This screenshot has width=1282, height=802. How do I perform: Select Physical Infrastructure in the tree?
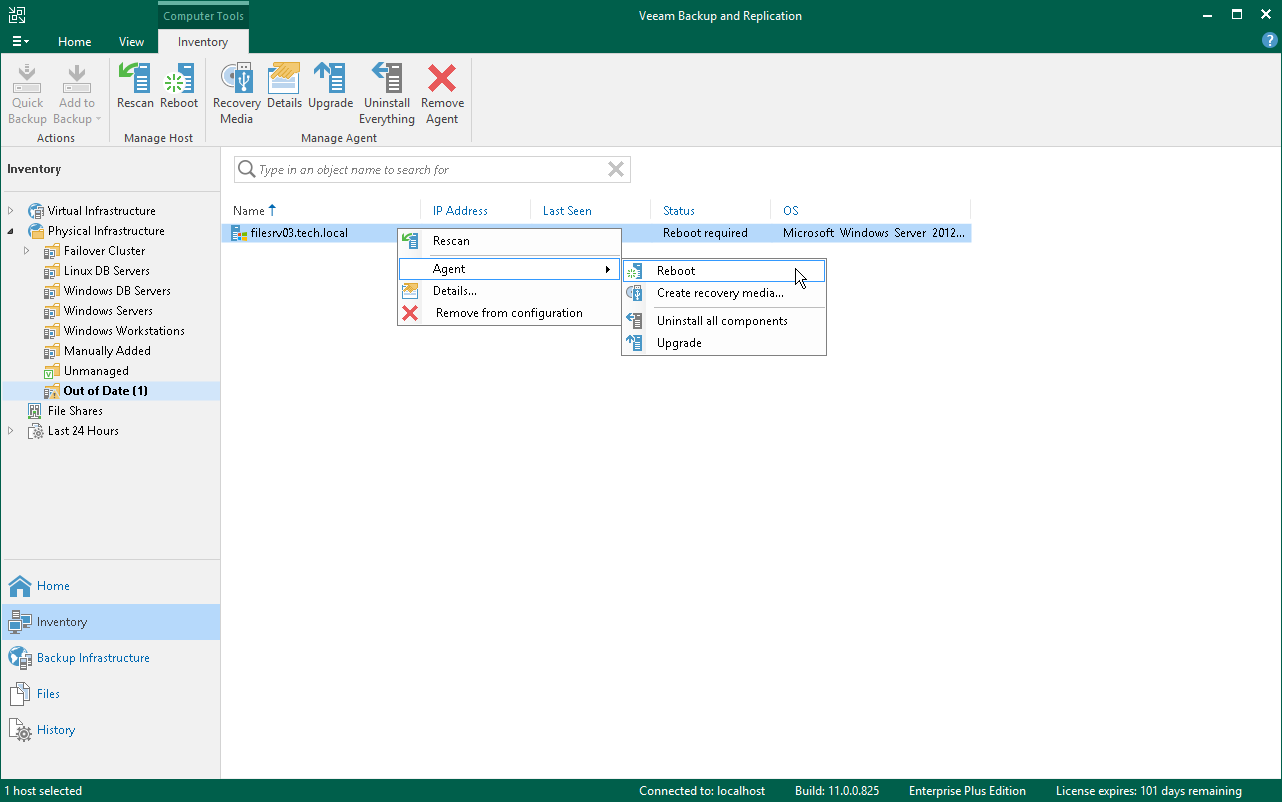click(106, 231)
